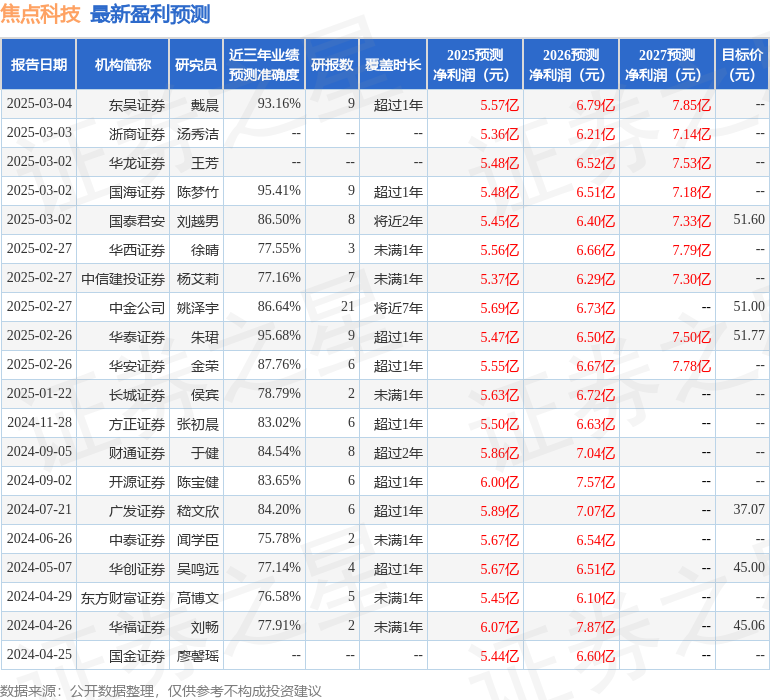Select the 近三年业绩预测准确度 column header
Screen dimensions: 770x700
tap(264, 64)
